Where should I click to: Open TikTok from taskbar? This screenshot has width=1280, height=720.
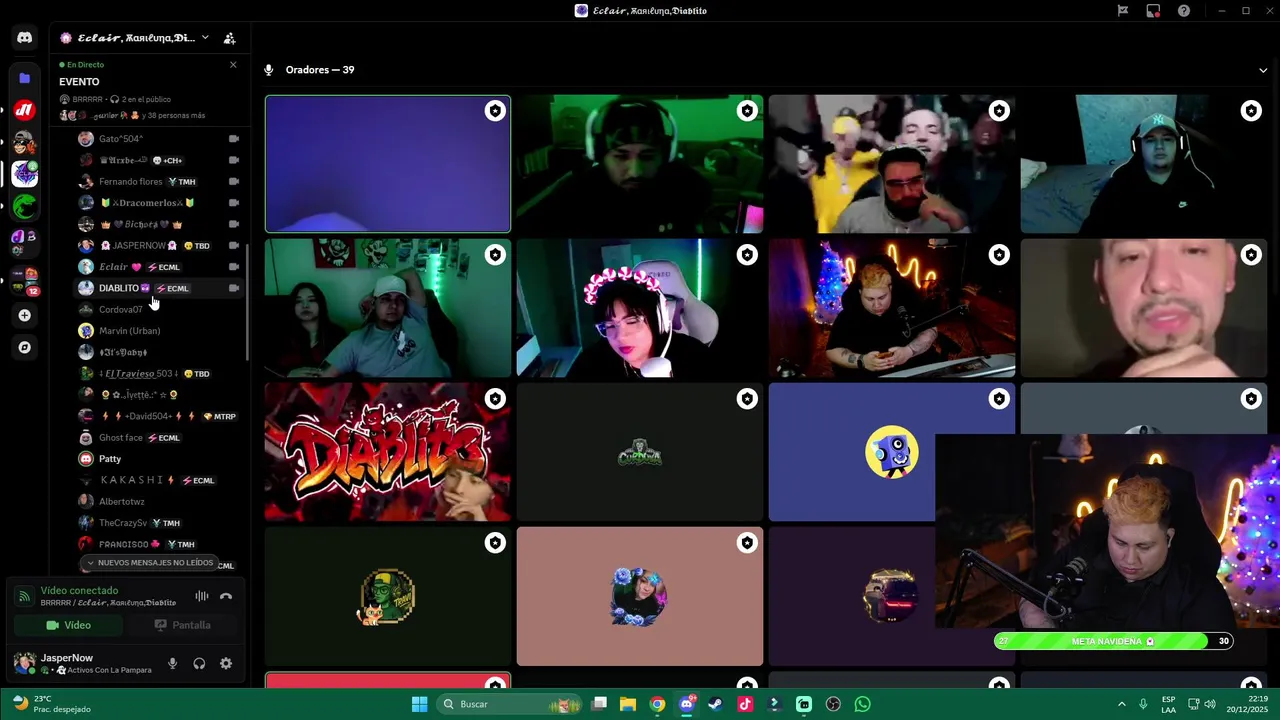[x=745, y=704]
